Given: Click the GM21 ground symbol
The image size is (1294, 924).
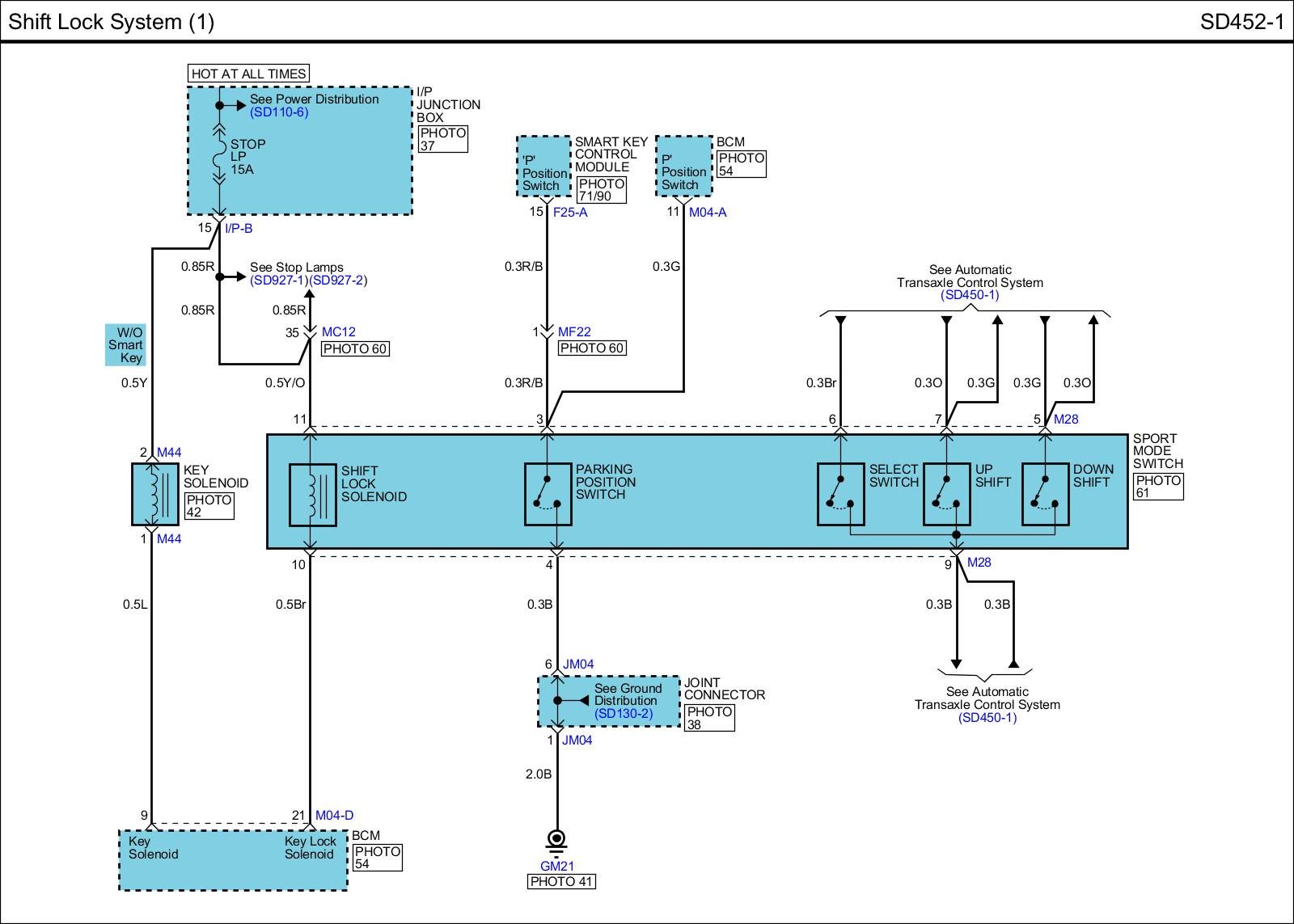Looking at the screenshot, I should coord(556,842).
